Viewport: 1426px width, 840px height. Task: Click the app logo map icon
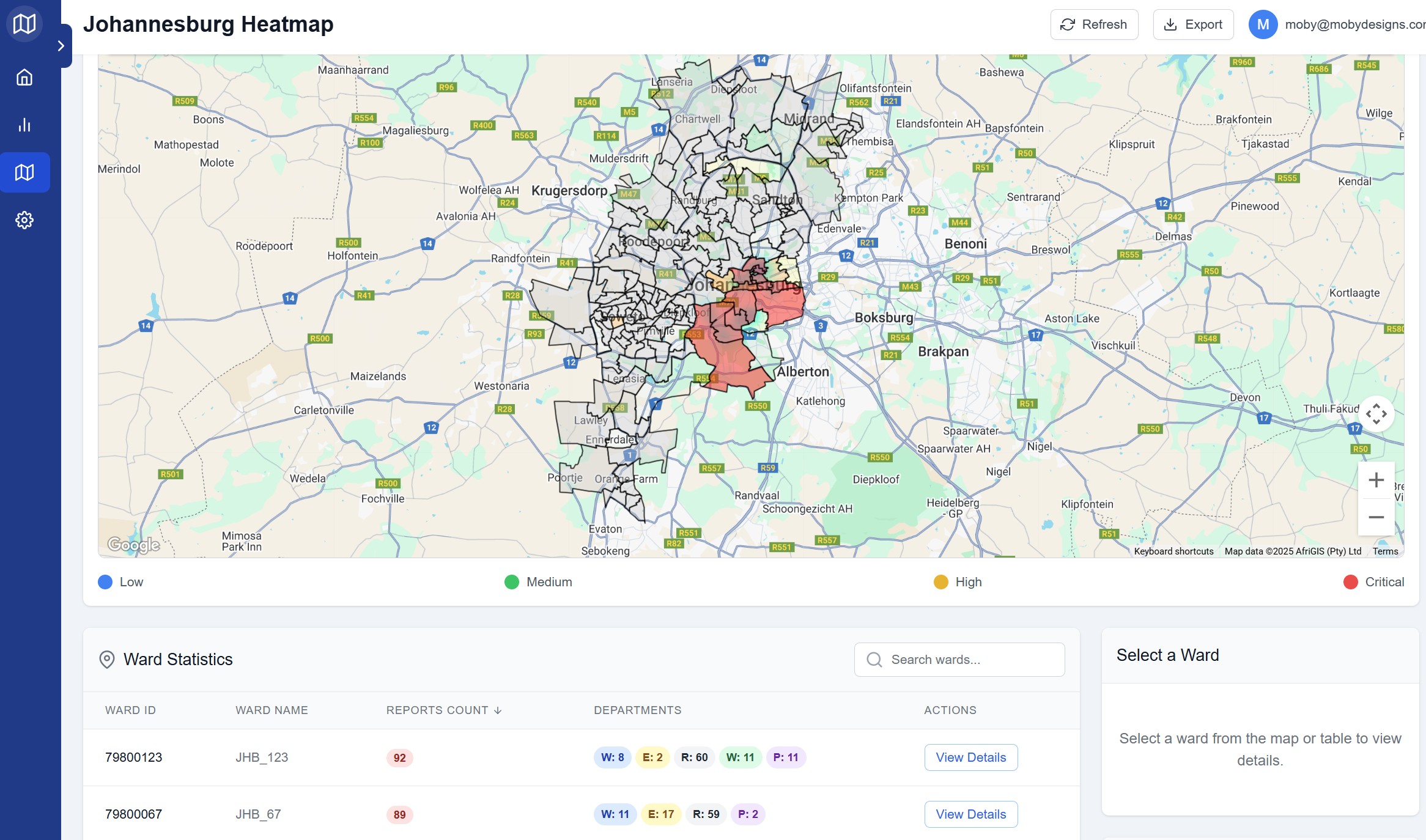pyautogui.click(x=24, y=24)
